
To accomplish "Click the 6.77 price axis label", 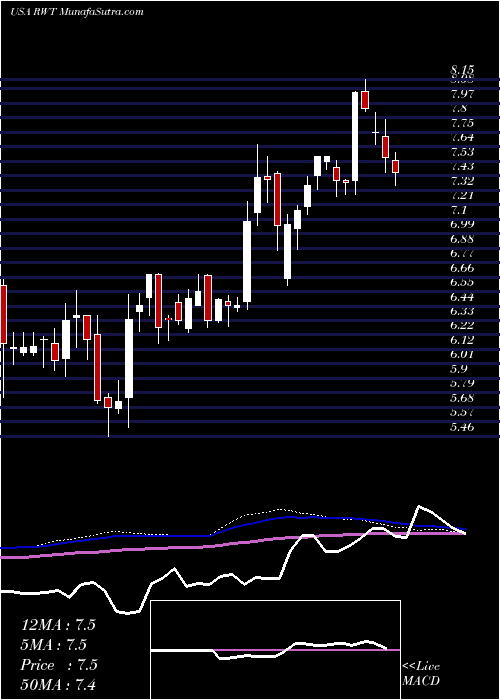I will 462,254.
